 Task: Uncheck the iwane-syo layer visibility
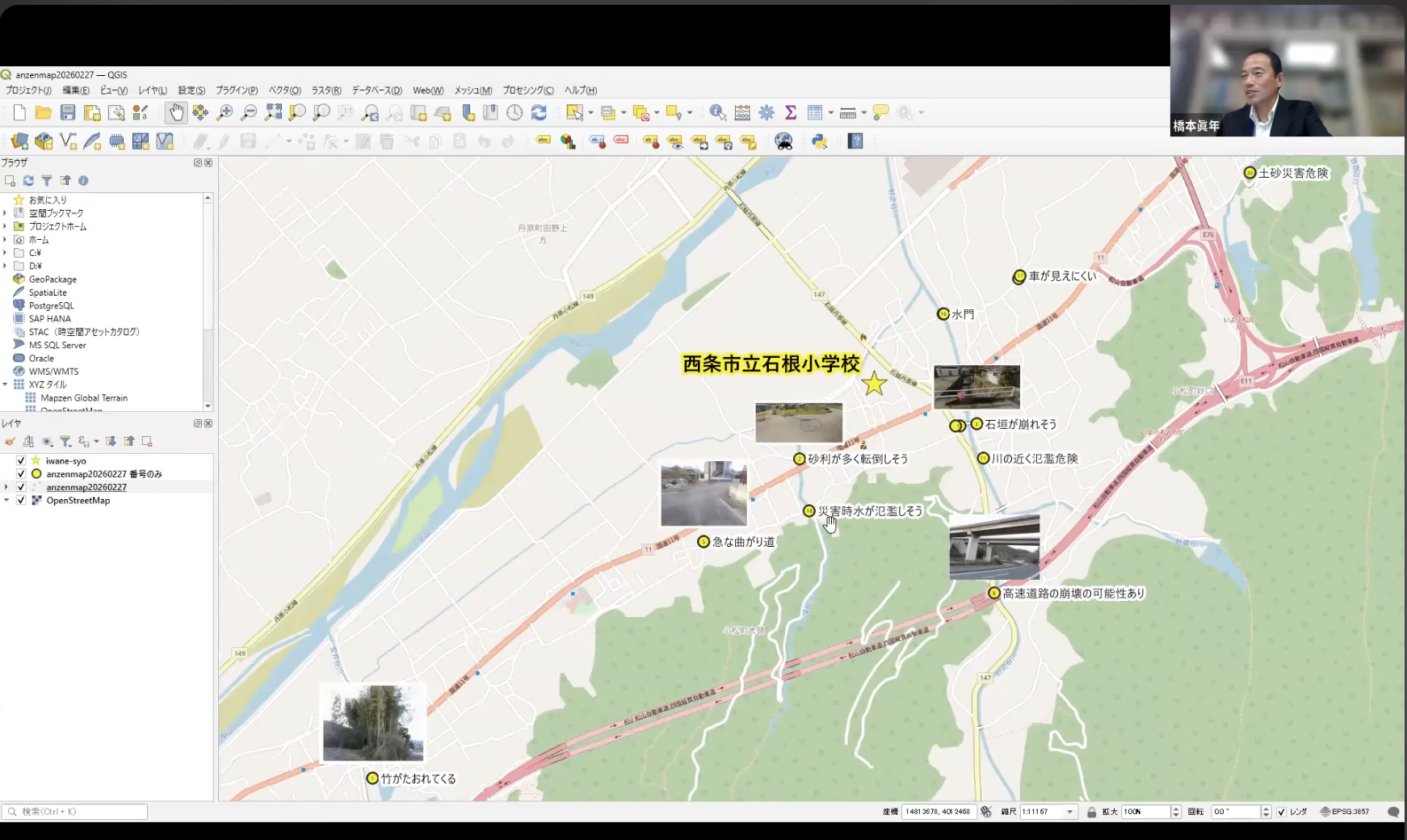coord(21,460)
